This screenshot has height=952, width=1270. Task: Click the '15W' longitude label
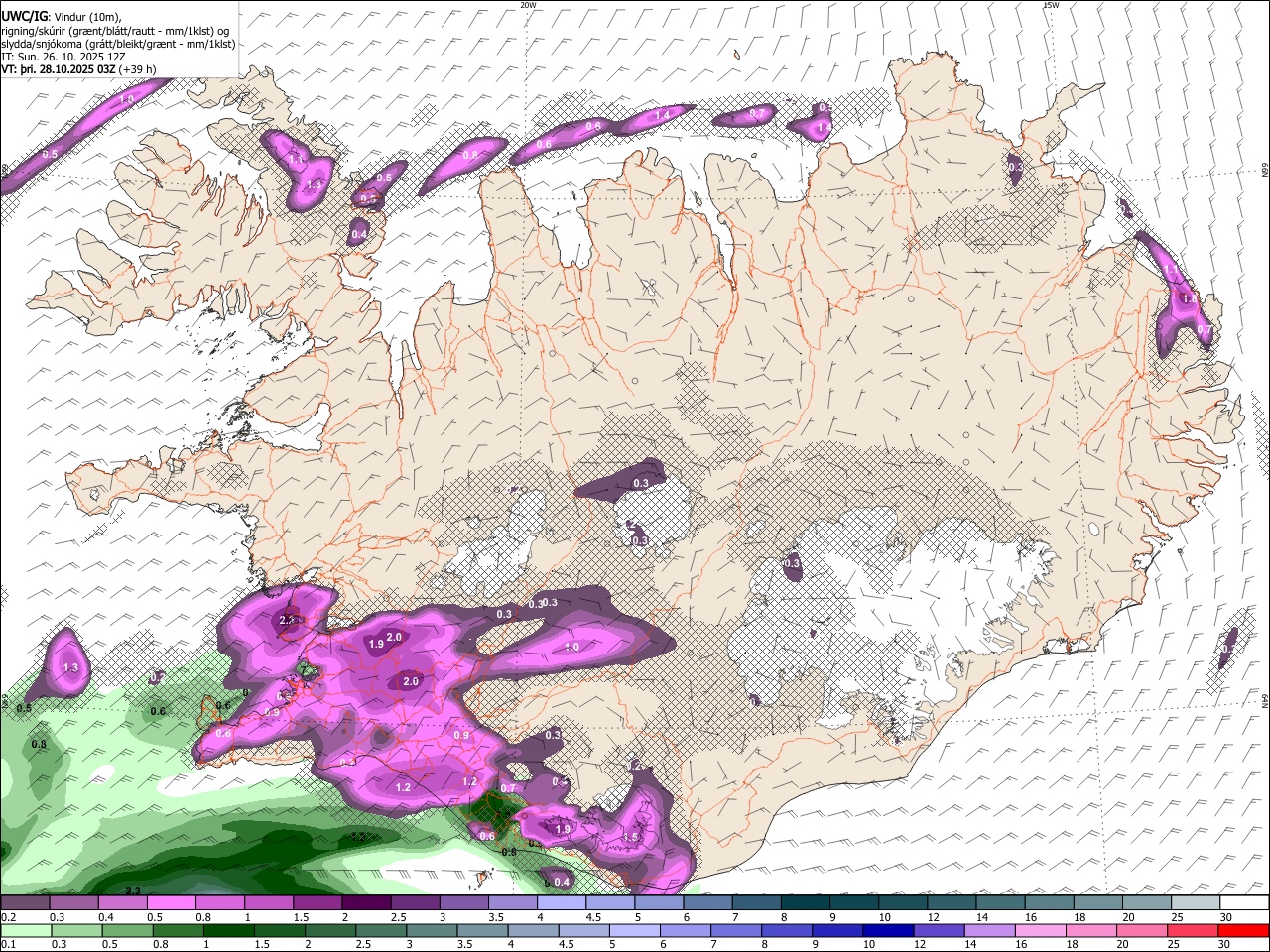coord(1050,5)
